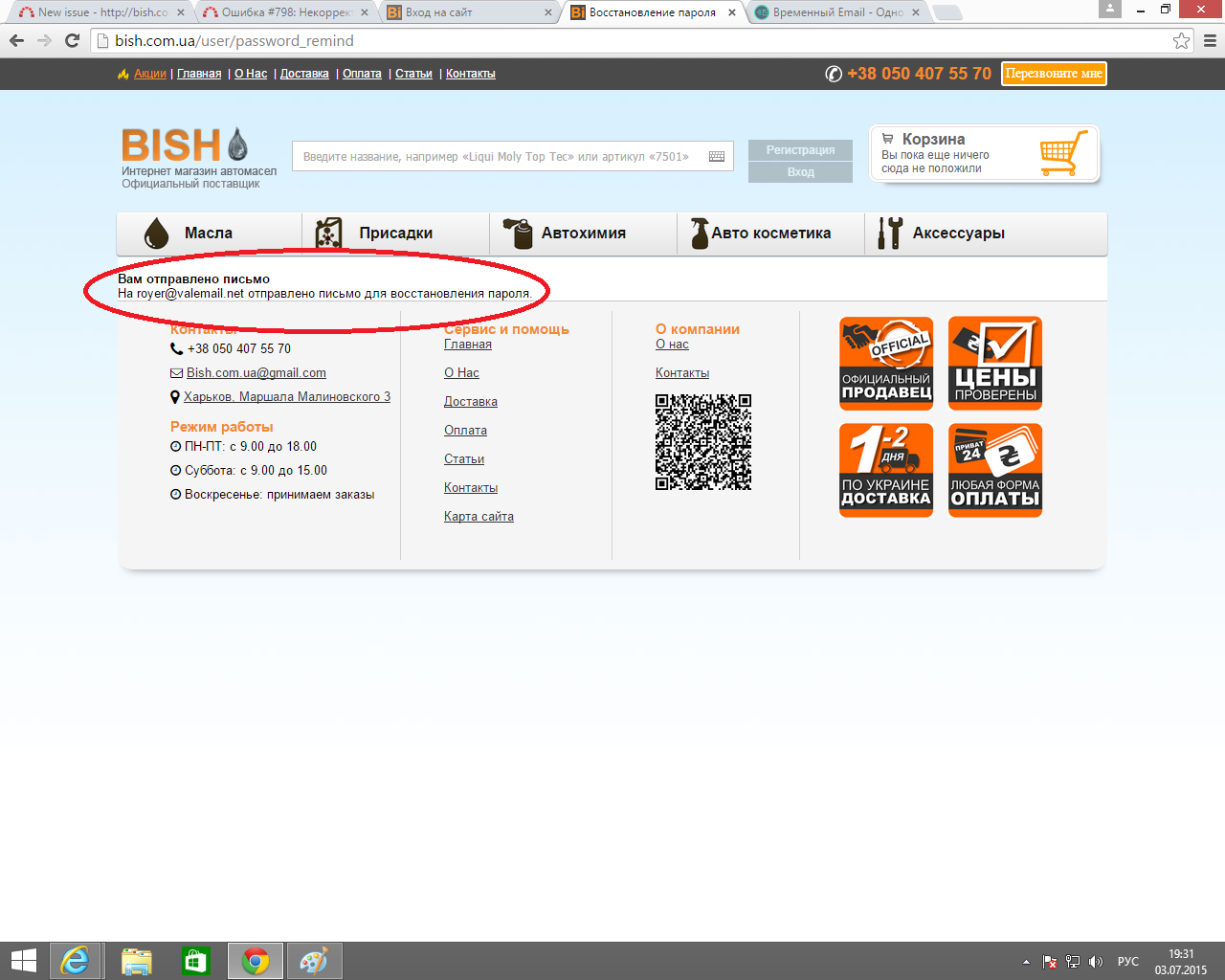Click the official seller badge
This screenshot has height=980, width=1225.
[886, 364]
